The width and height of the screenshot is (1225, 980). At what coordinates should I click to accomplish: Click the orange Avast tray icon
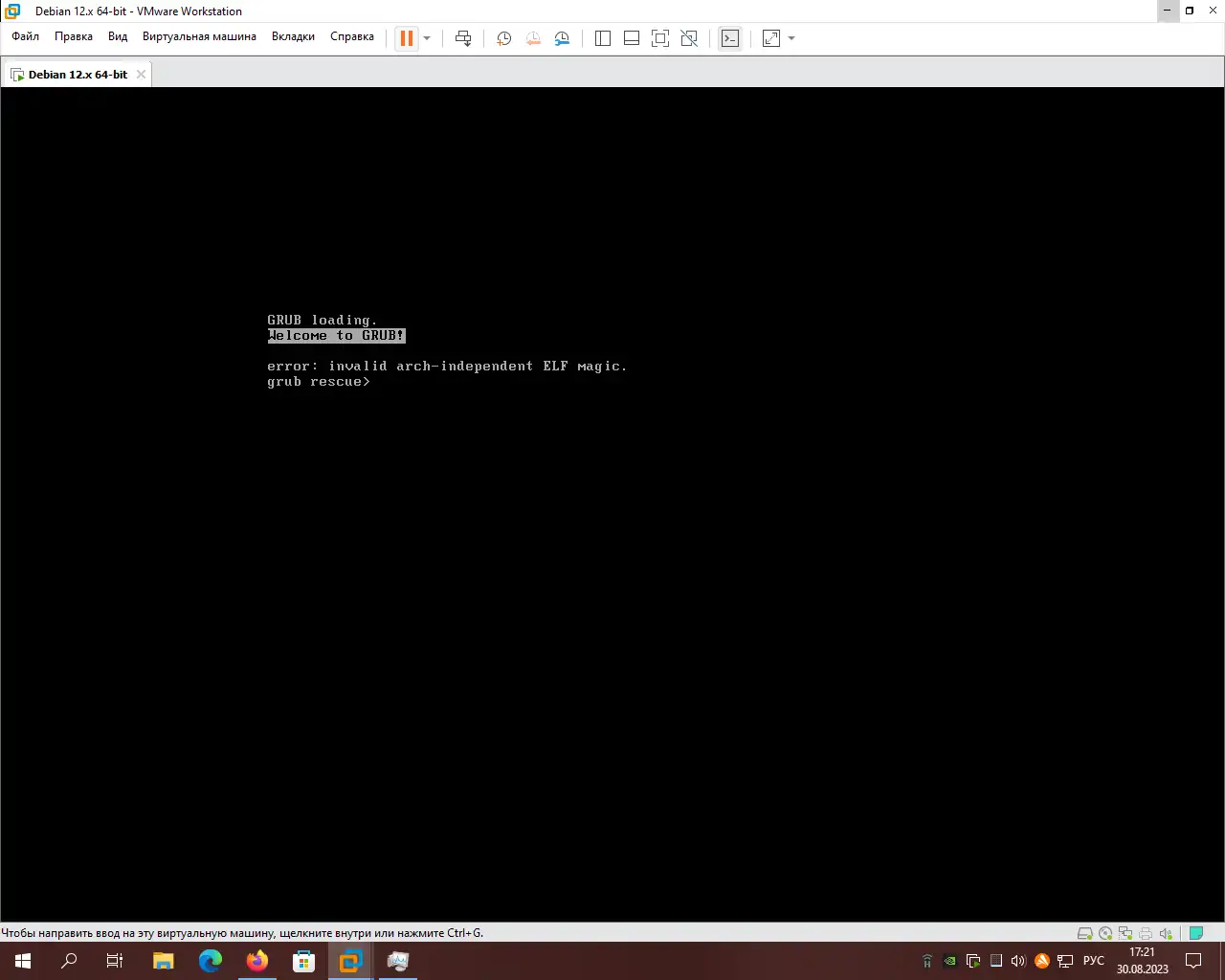click(1042, 961)
